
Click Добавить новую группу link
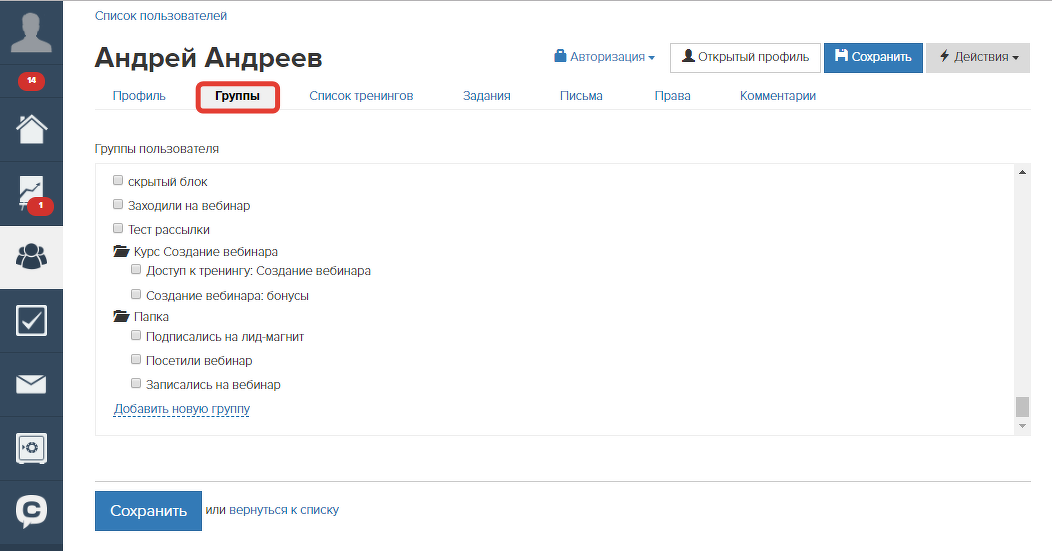click(x=182, y=409)
